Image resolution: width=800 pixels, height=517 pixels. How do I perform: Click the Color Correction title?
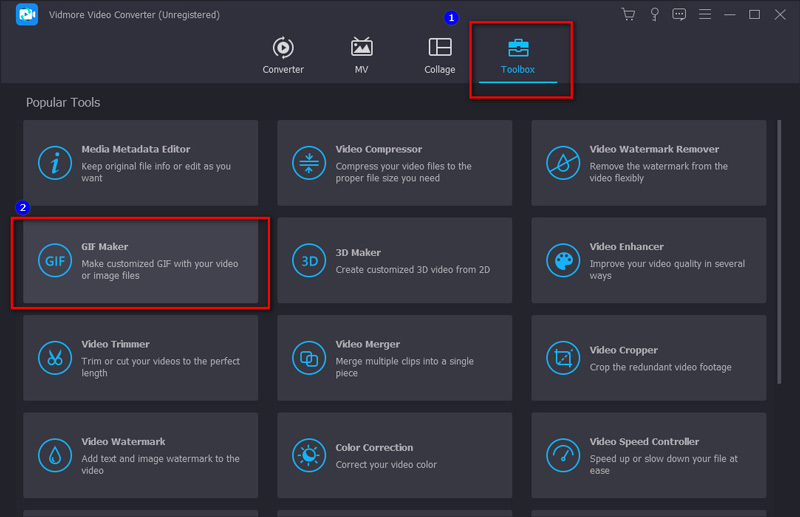(374, 448)
